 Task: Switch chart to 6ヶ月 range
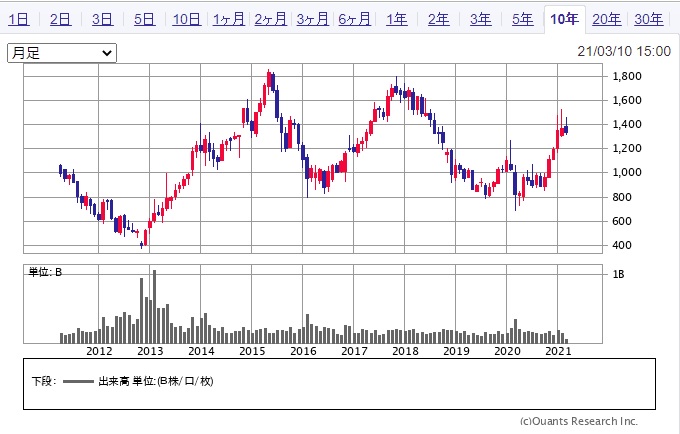click(354, 20)
